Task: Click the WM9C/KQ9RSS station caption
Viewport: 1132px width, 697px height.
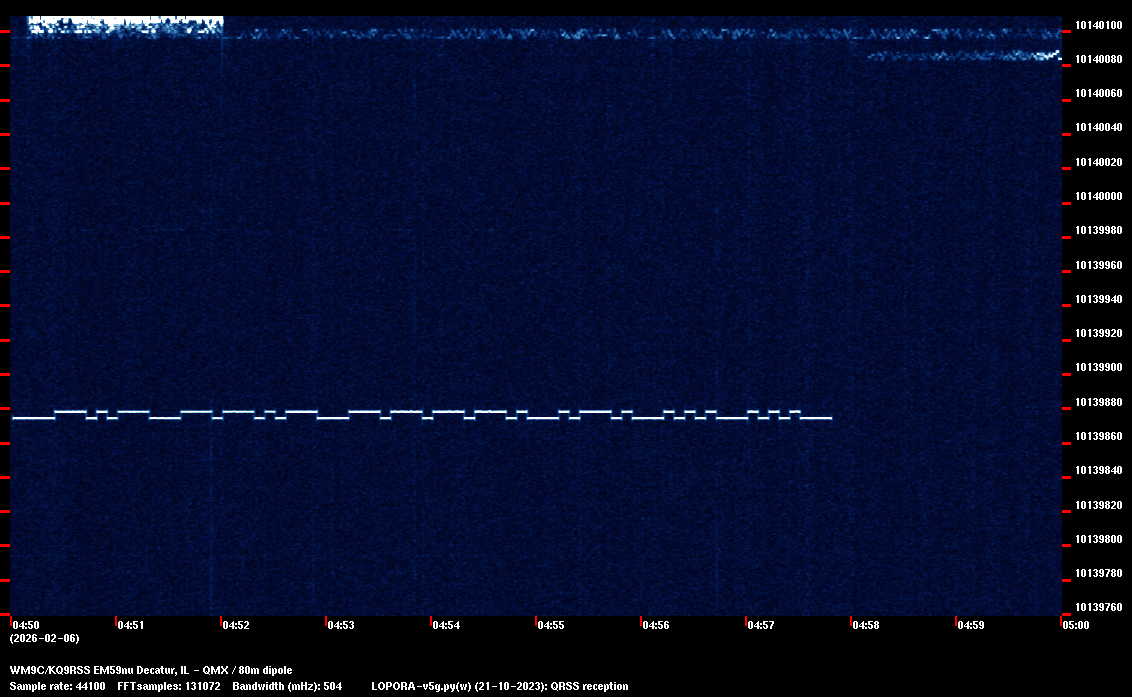Action: (151, 670)
